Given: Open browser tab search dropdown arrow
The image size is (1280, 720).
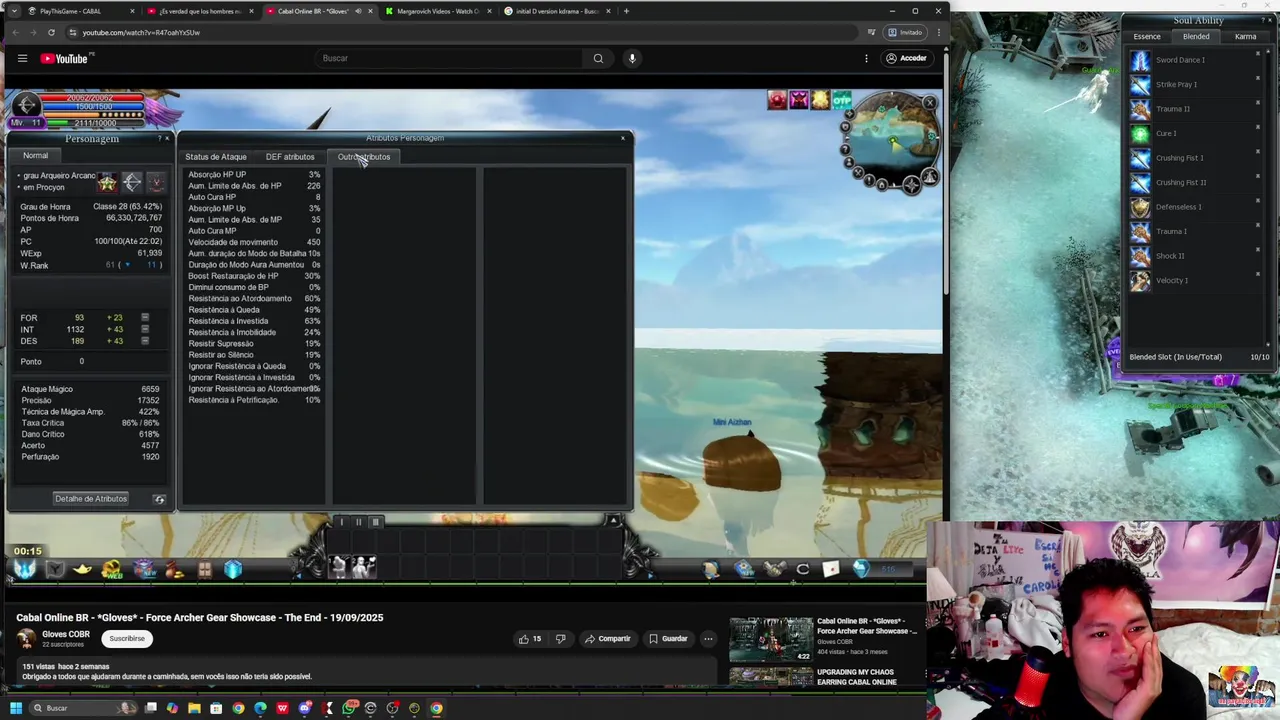Looking at the screenshot, I should (x=13, y=11).
